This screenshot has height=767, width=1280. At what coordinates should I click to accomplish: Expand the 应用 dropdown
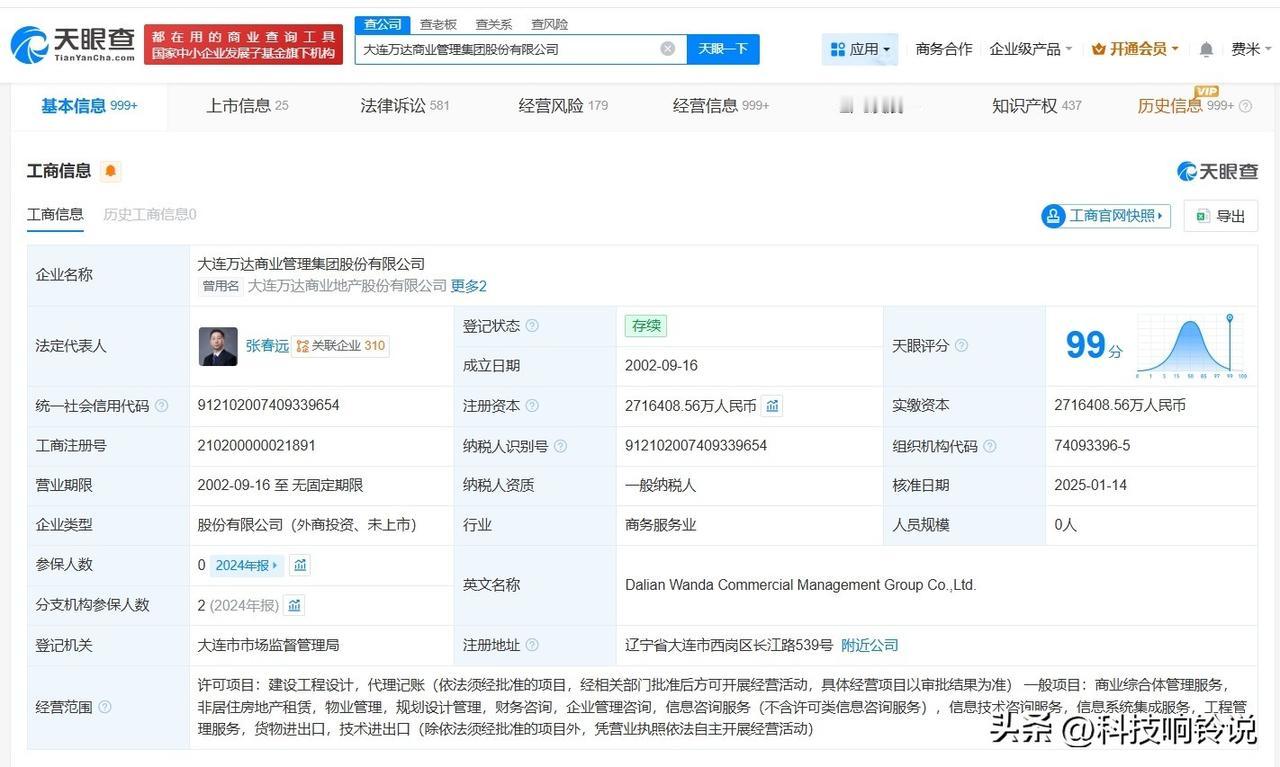point(860,49)
